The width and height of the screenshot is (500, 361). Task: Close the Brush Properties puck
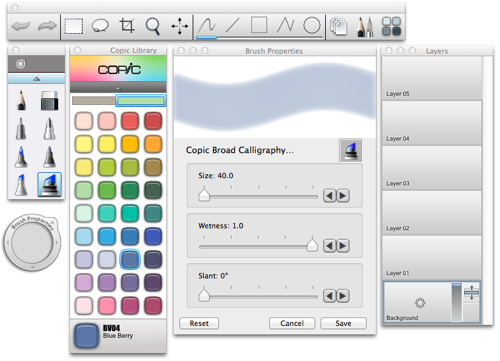52,222
